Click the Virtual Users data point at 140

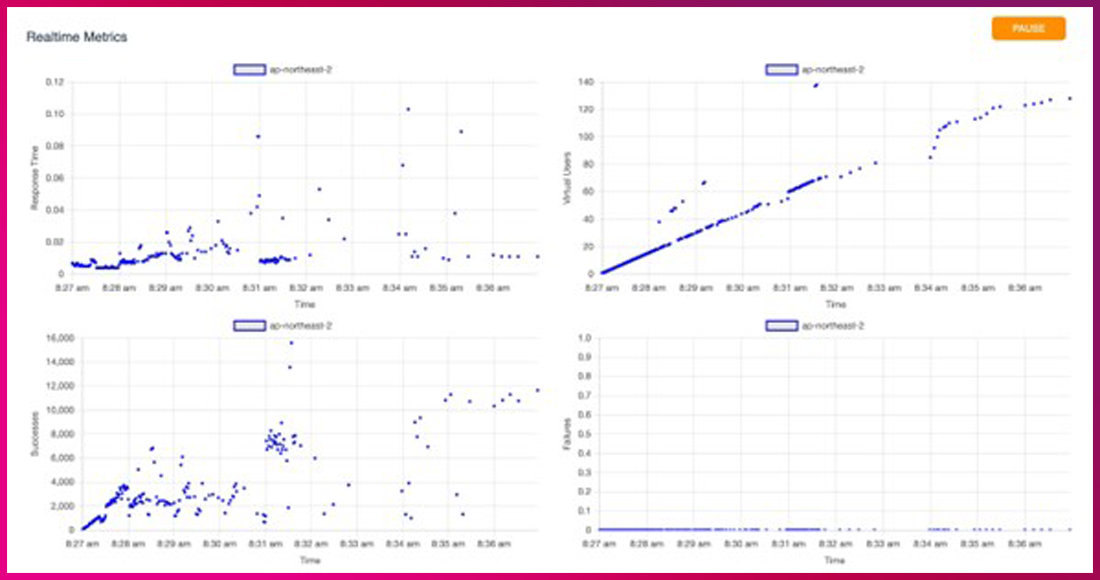point(816,85)
